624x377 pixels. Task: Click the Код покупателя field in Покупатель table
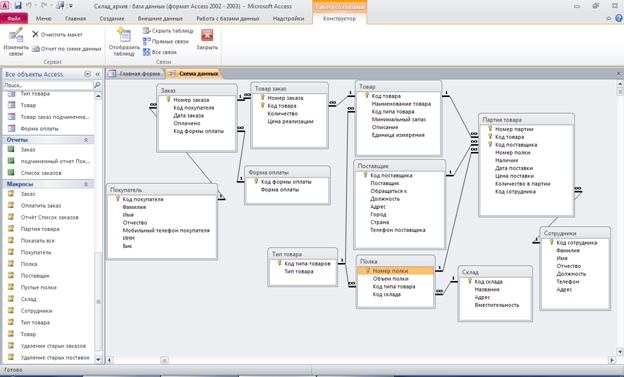pyautogui.click(x=142, y=199)
